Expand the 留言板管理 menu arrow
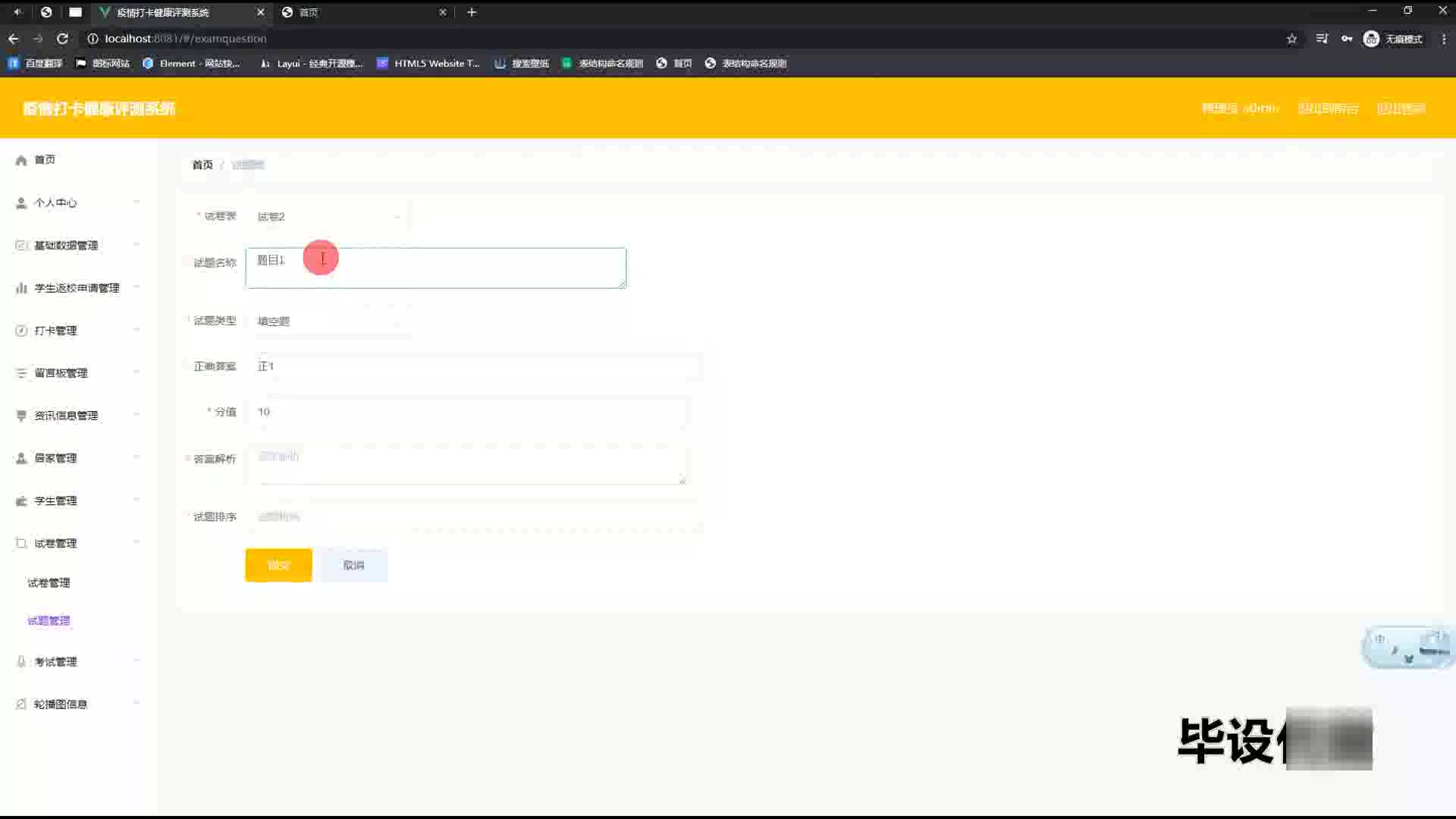 136,372
